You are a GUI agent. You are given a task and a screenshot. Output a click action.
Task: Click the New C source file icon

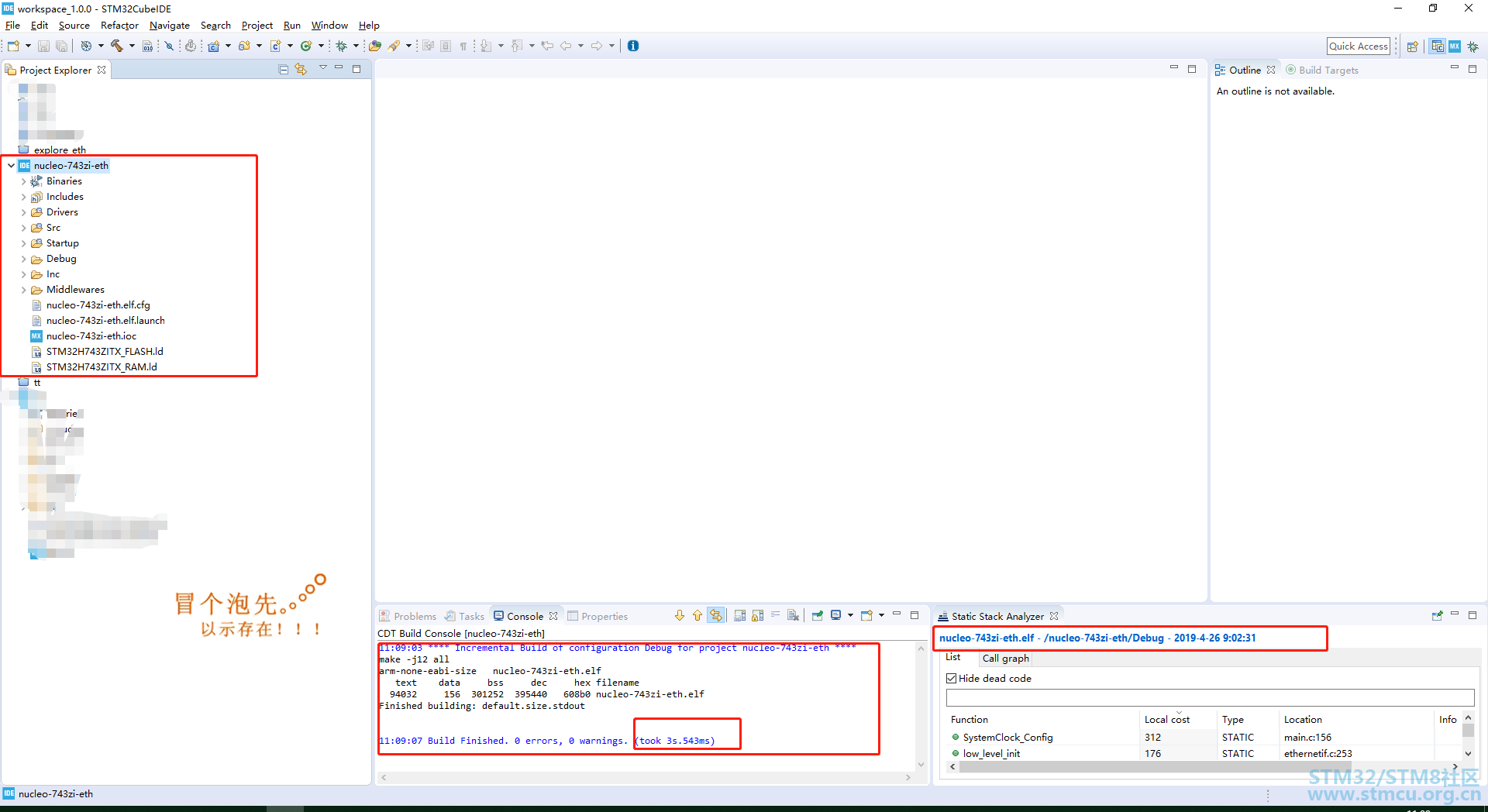pos(275,46)
